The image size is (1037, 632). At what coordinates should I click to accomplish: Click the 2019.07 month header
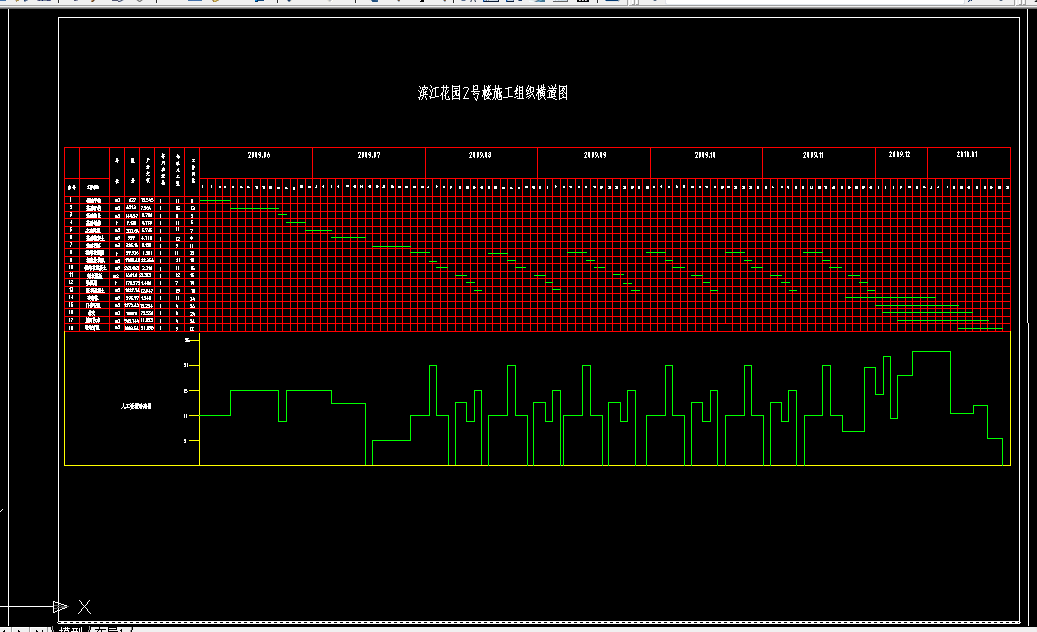[369, 155]
